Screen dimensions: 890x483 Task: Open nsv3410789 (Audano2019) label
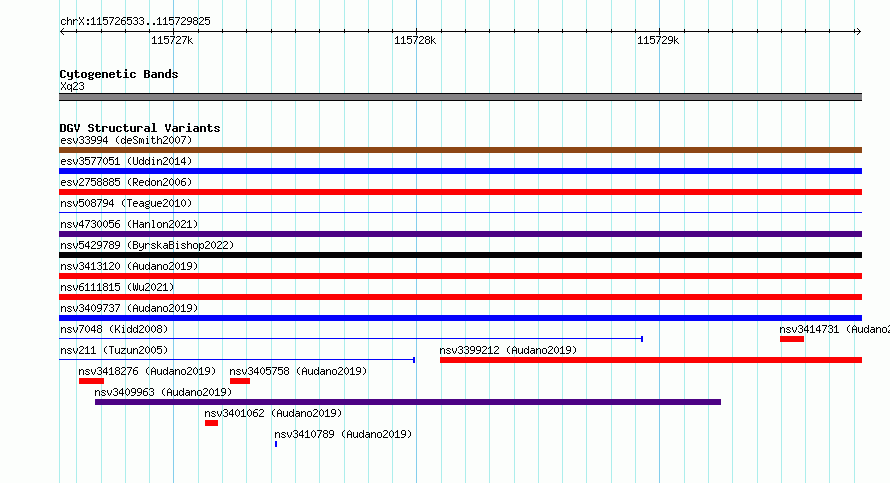(343, 434)
